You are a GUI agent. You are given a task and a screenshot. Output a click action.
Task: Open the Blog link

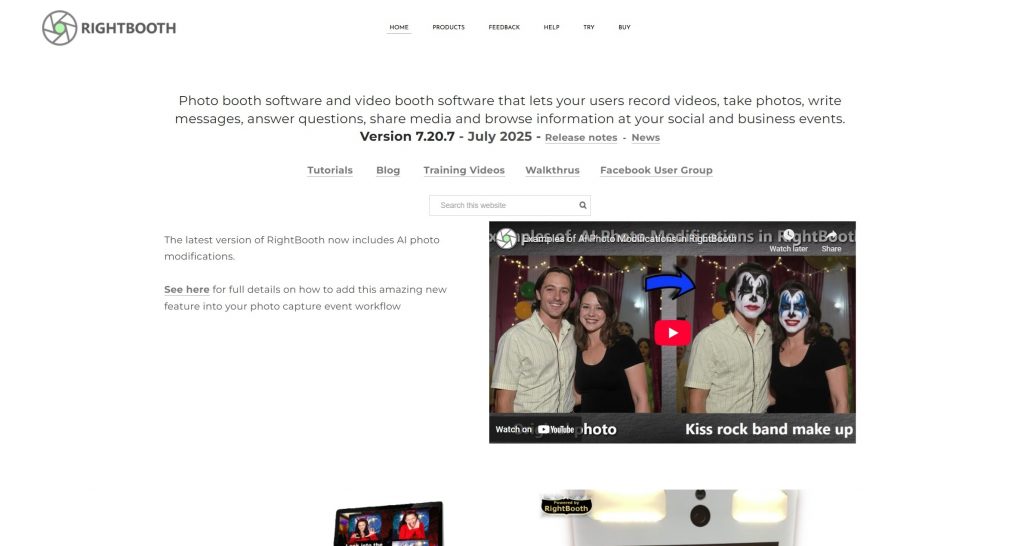pos(388,170)
